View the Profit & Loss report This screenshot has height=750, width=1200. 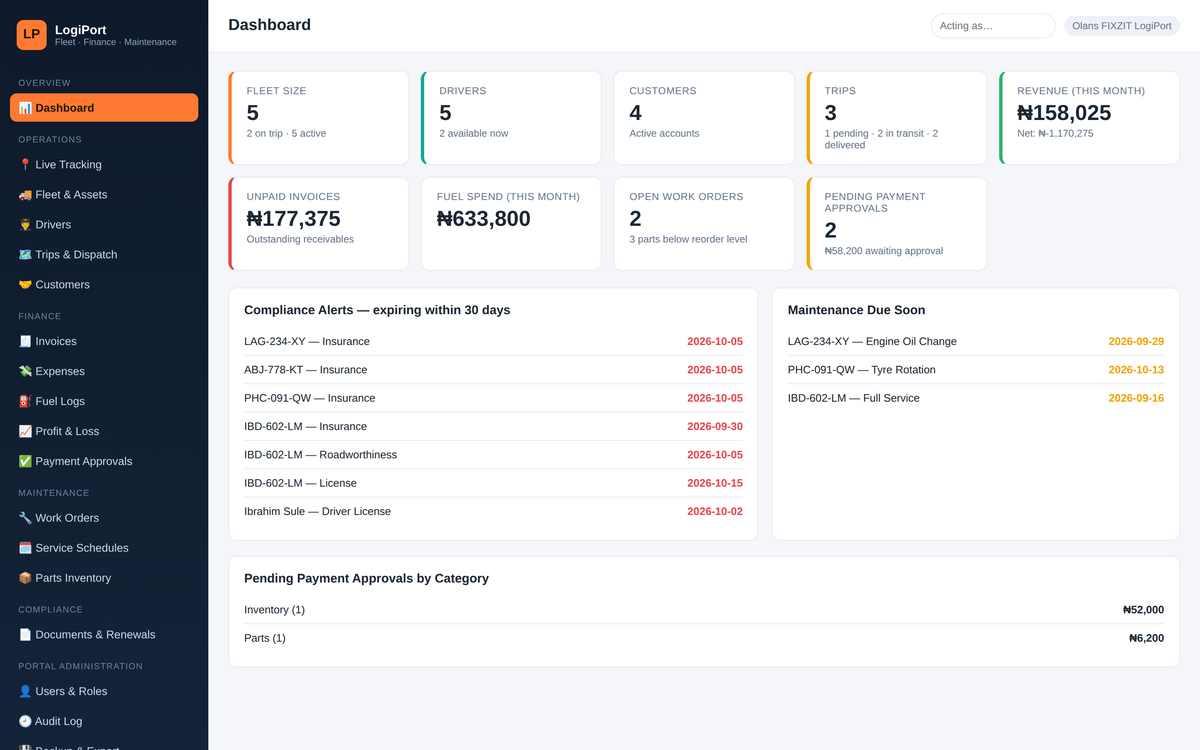(104, 432)
